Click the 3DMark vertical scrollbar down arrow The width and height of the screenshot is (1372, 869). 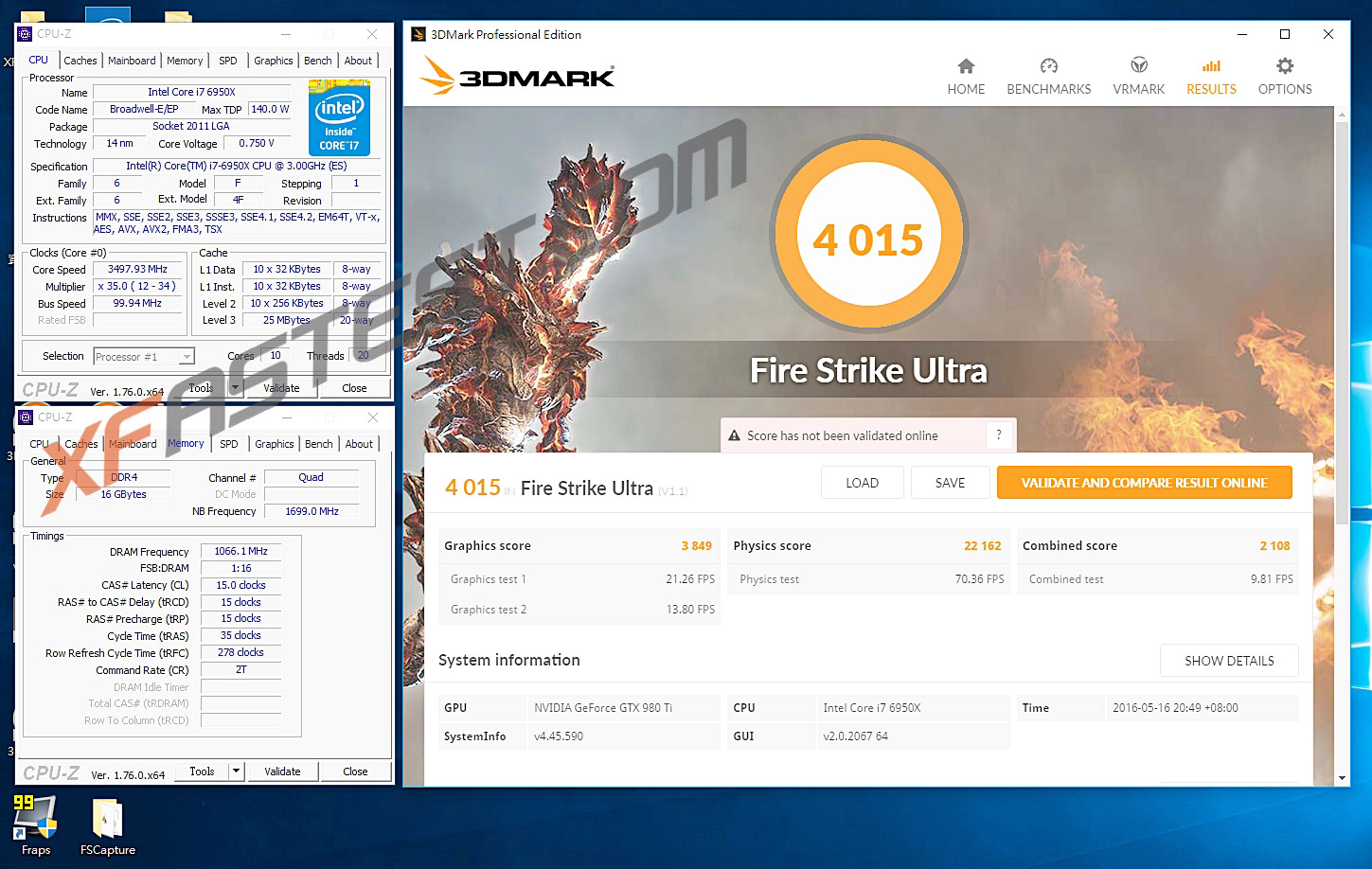point(1342,778)
